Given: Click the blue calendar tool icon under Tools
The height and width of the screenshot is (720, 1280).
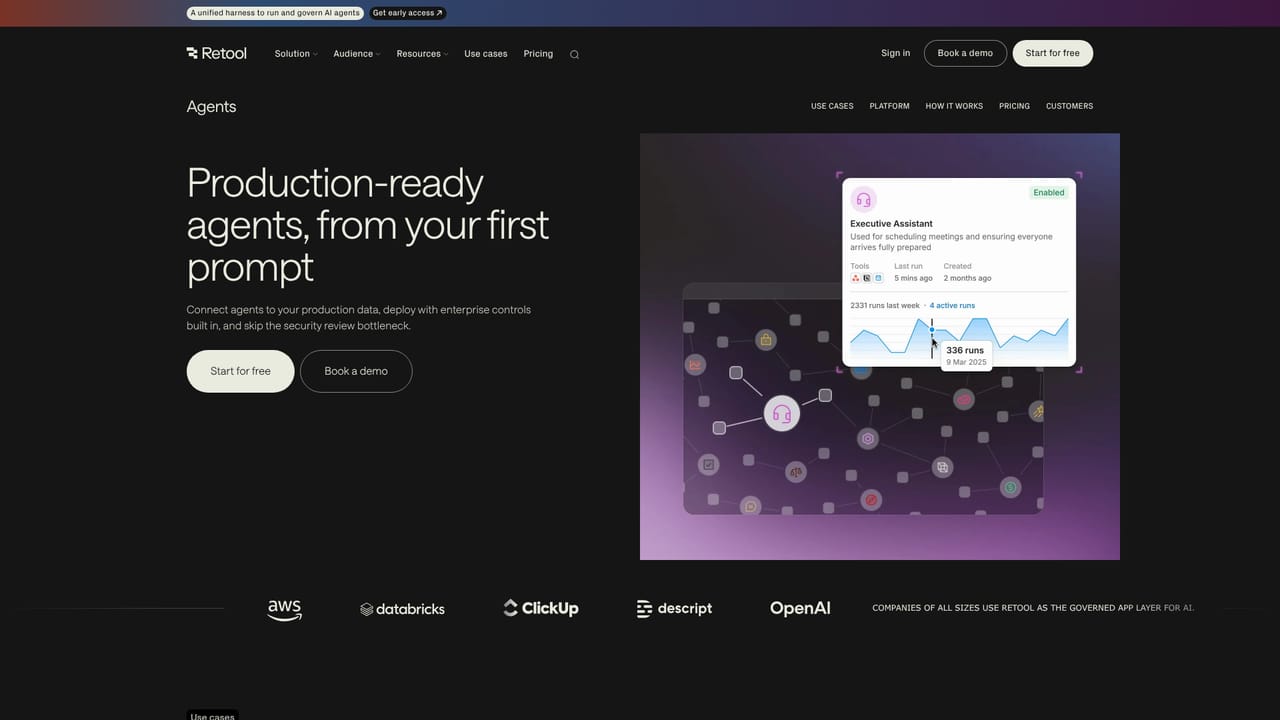Looking at the screenshot, I should [x=878, y=278].
